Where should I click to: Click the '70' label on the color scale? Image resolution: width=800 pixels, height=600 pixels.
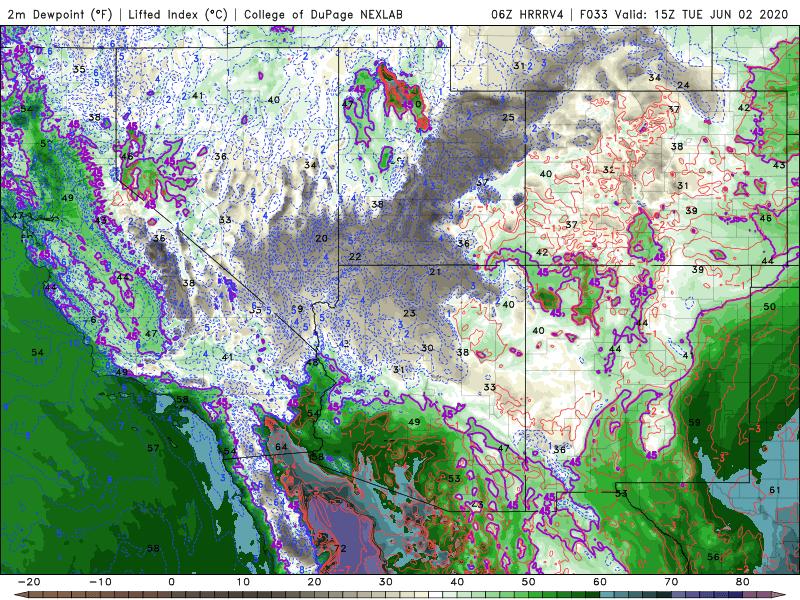(671, 582)
